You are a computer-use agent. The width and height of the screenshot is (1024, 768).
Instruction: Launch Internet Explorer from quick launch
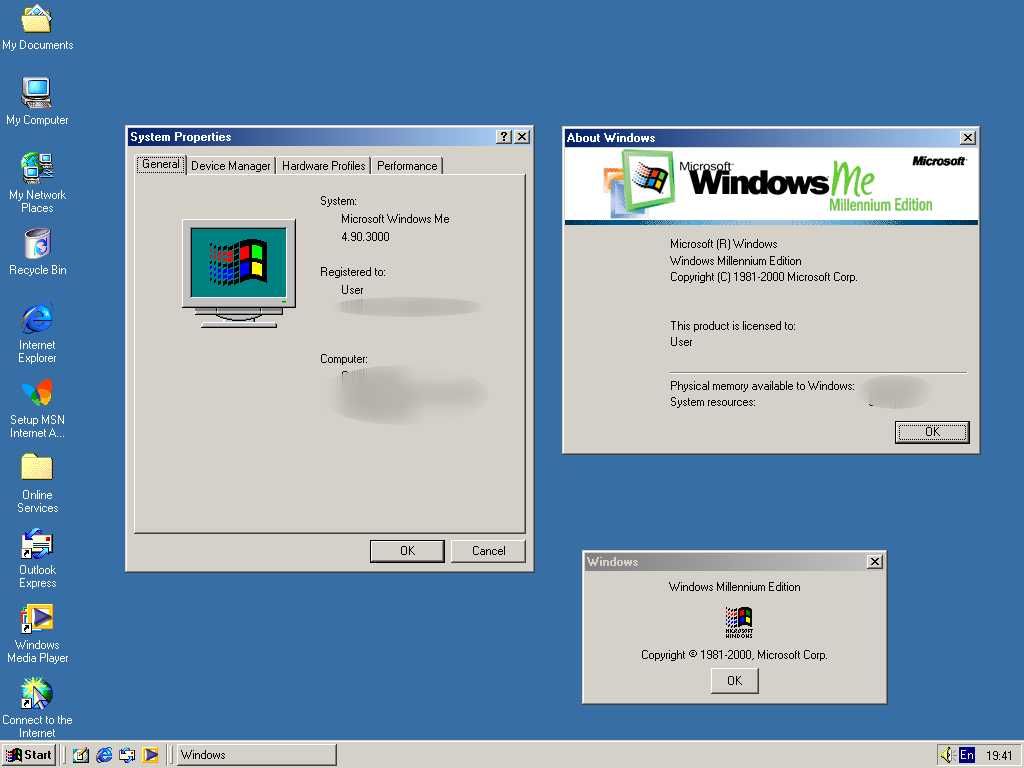pos(104,755)
